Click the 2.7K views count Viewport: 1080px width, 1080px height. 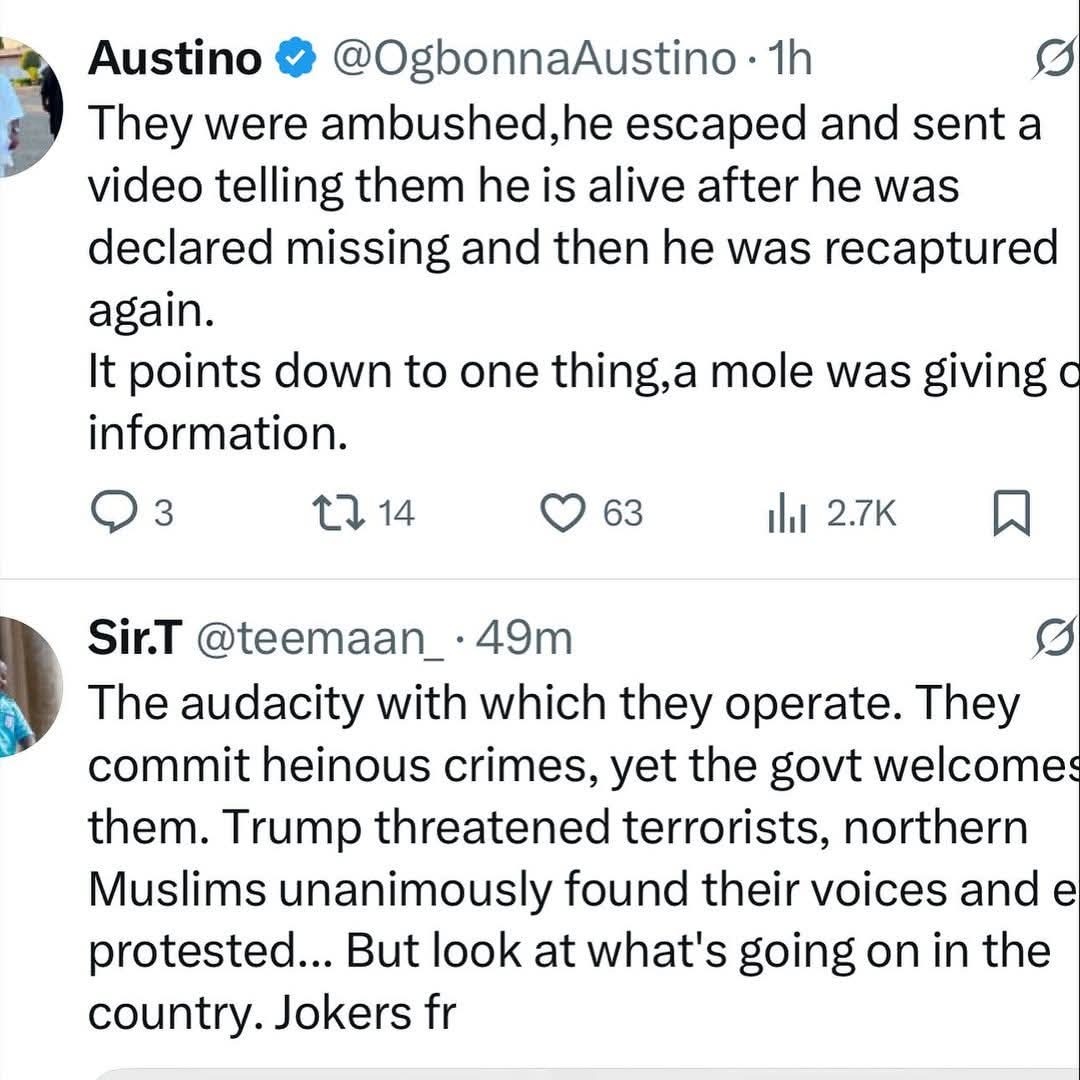pyautogui.click(x=861, y=514)
